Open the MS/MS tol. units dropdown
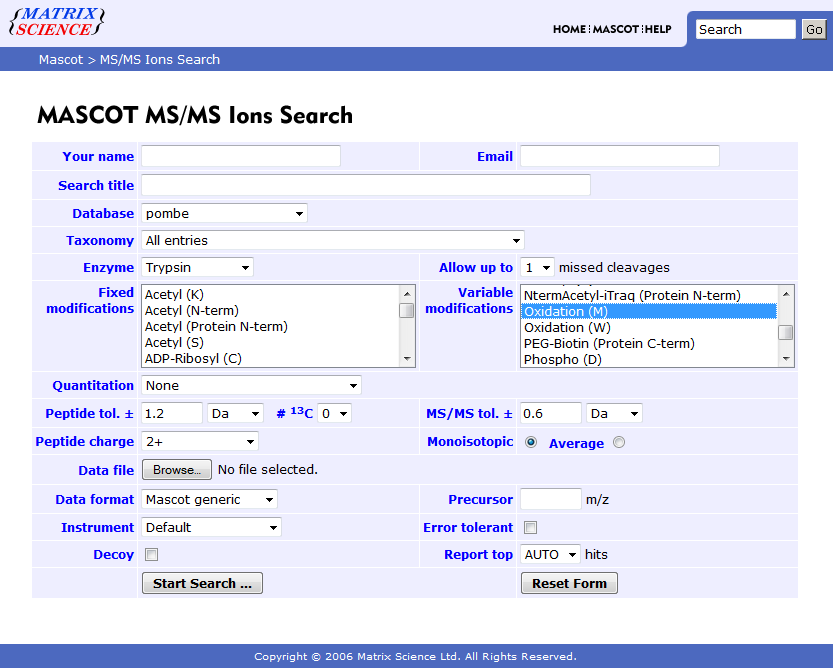Screen dimensions: 833x668 614,413
